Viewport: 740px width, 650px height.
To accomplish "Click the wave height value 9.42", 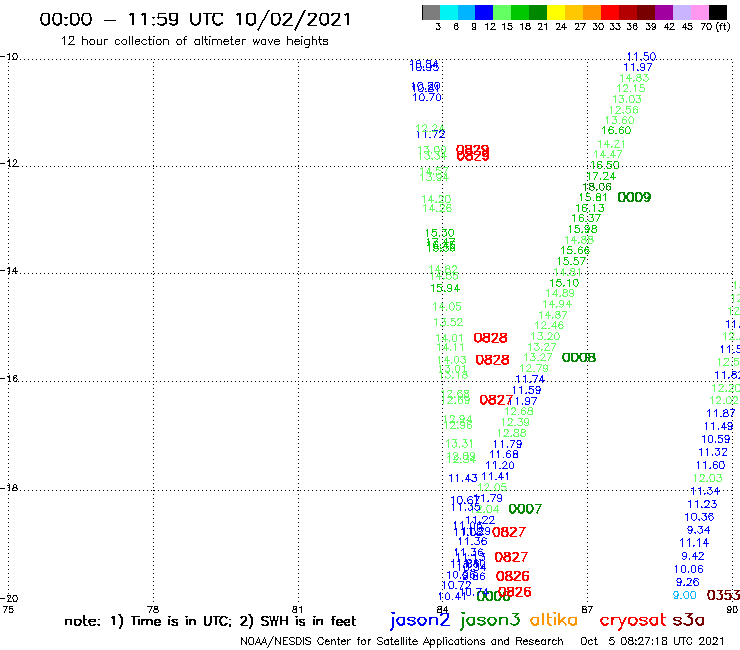I will click(693, 556).
